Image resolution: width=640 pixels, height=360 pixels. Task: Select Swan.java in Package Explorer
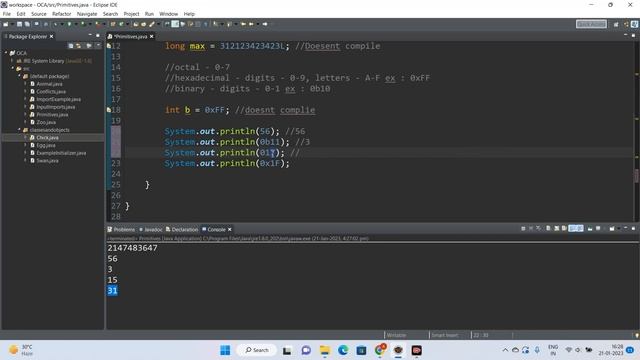47,161
